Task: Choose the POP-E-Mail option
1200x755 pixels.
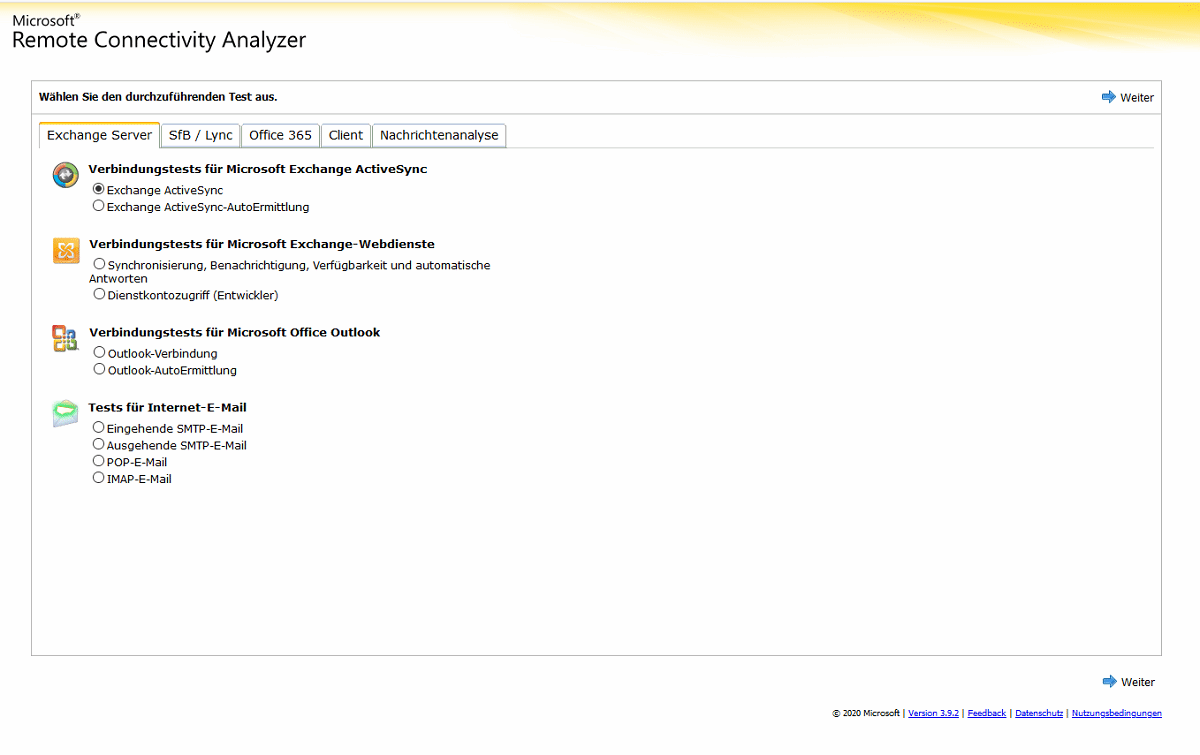Action: 98,460
